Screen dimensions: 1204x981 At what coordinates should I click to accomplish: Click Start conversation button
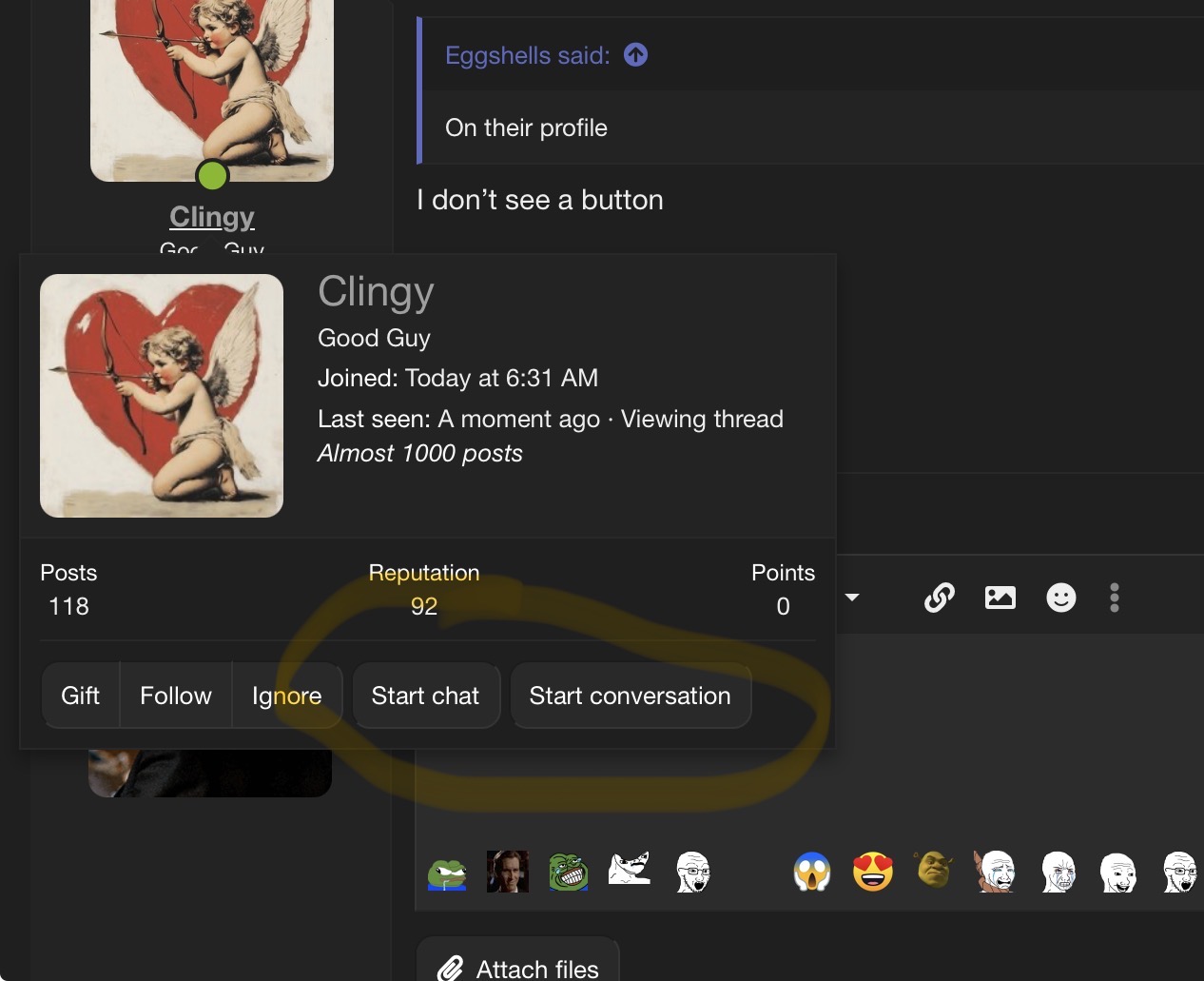tap(630, 696)
